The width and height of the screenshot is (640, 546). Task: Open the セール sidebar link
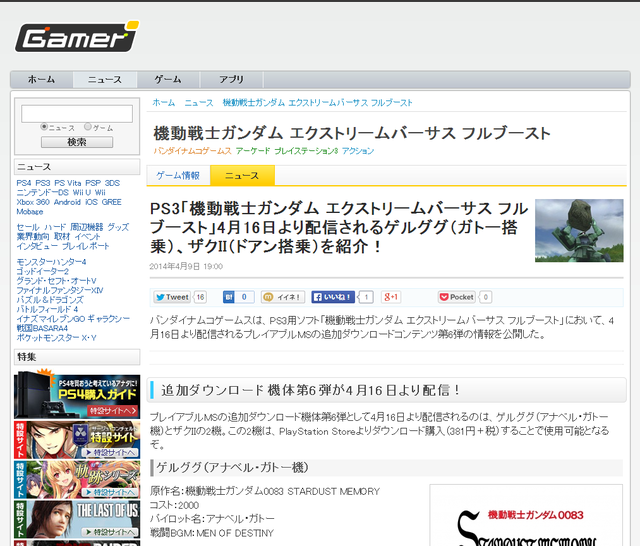pos(28,227)
